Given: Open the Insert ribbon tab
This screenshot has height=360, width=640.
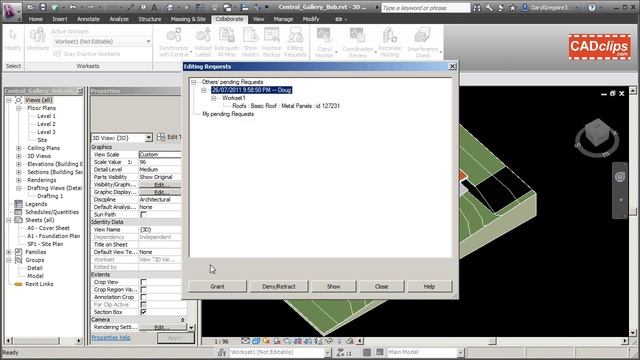Looking at the screenshot, I should coord(60,19).
